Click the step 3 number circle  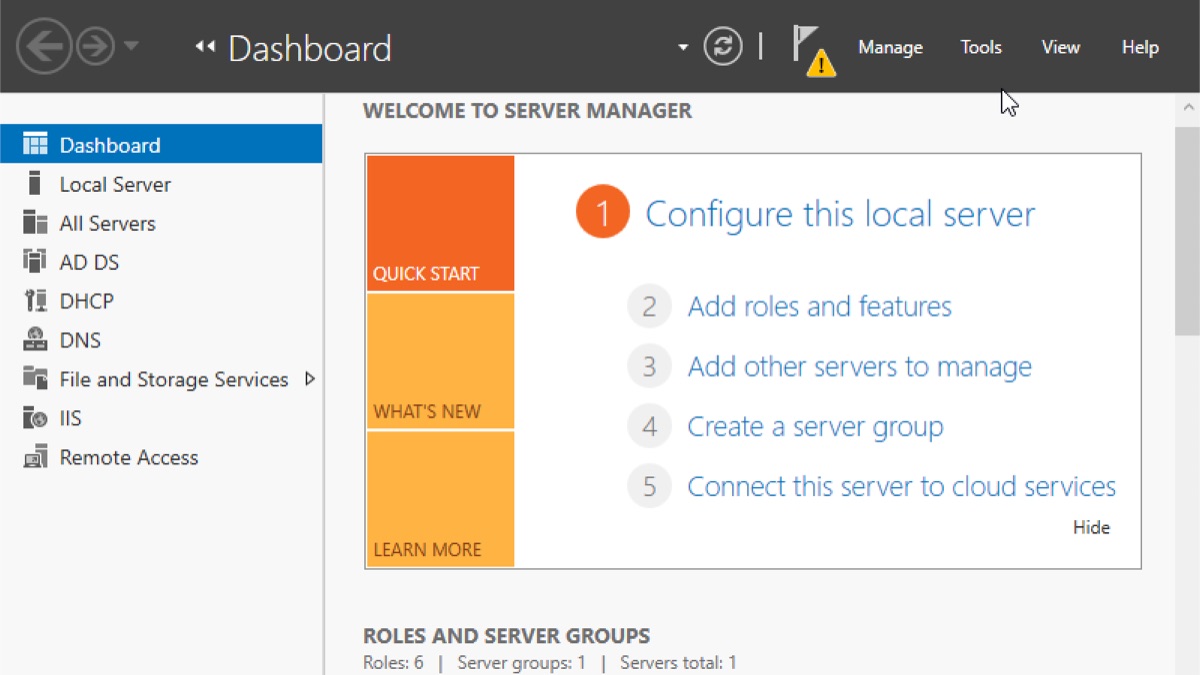click(x=649, y=367)
